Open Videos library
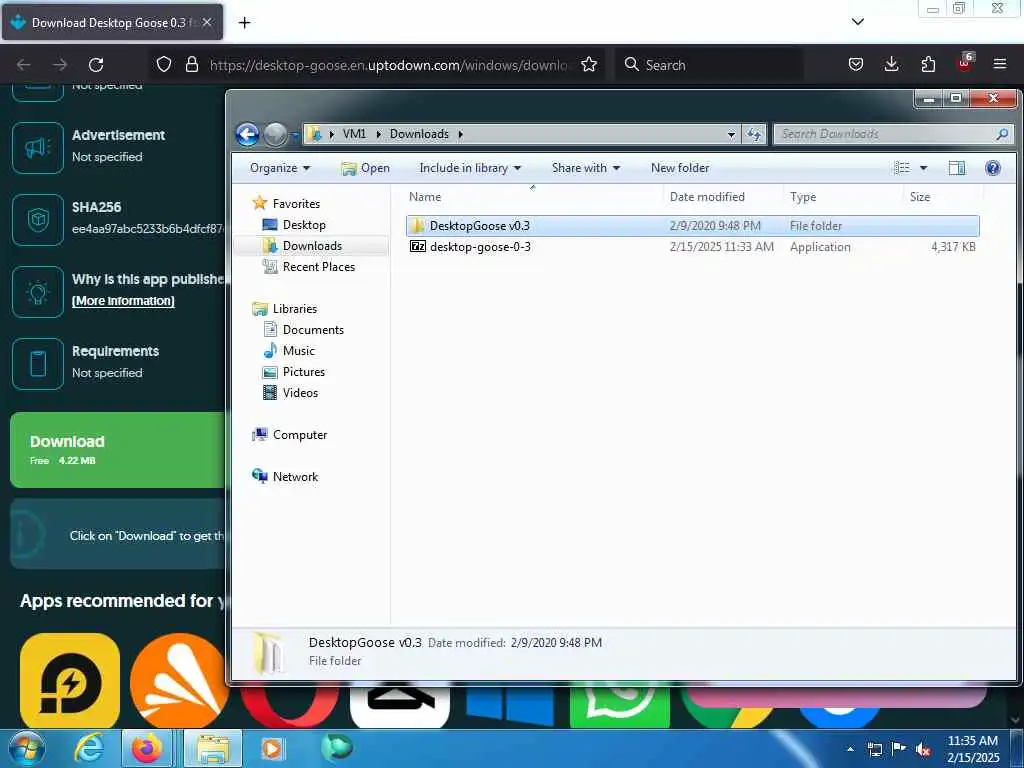The height and width of the screenshot is (768, 1024). point(300,392)
